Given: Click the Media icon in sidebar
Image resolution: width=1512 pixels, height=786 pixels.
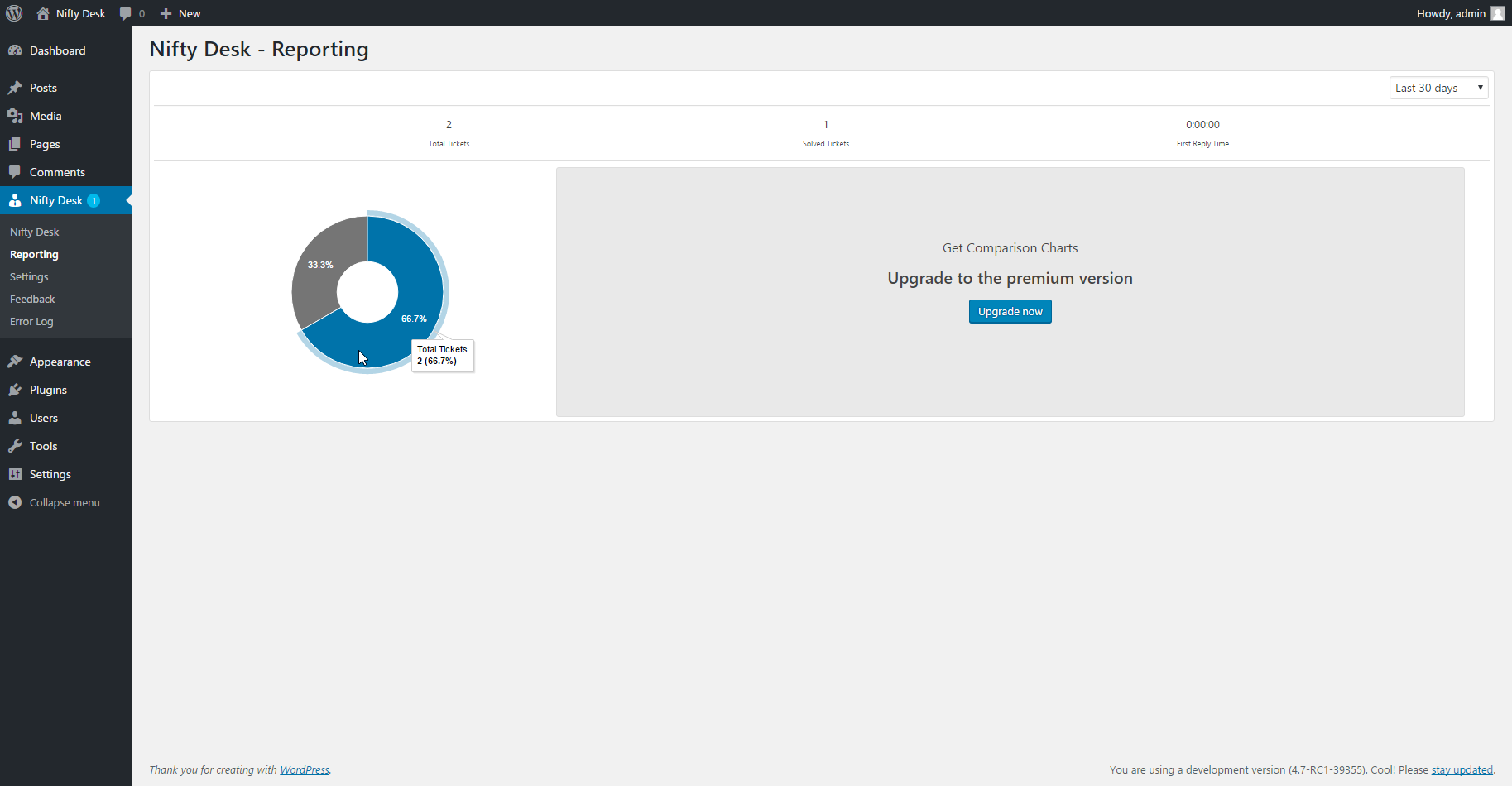Looking at the screenshot, I should click(15, 116).
